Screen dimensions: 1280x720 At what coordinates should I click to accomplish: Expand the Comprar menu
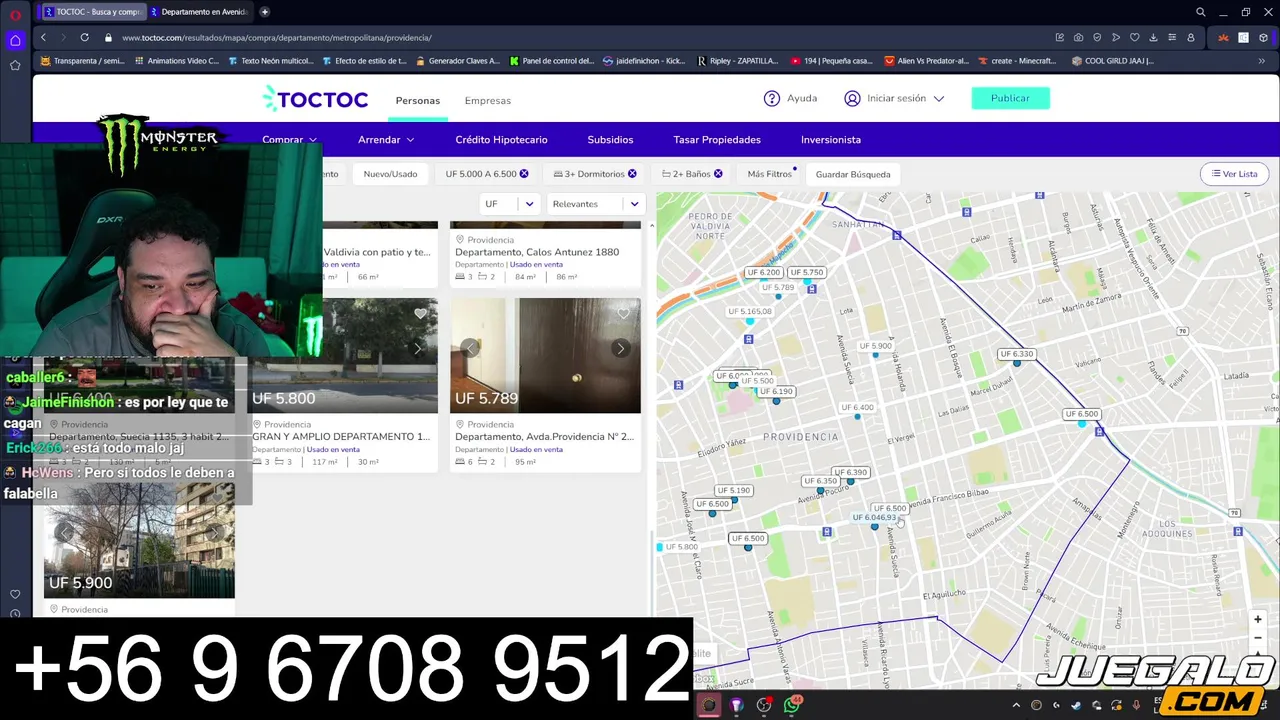[x=289, y=140]
